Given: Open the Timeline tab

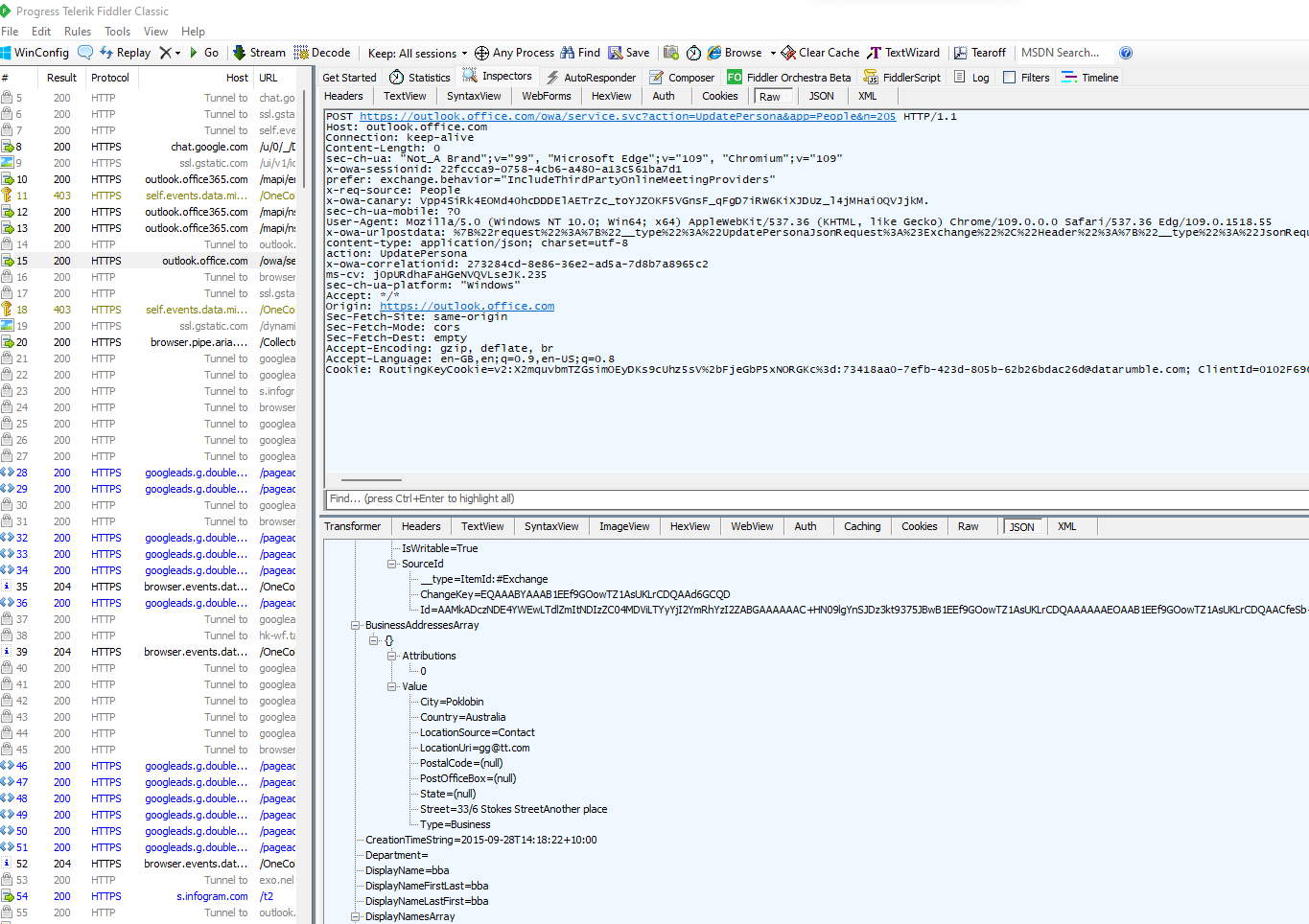Looking at the screenshot, I should (x=1090, y=78).
